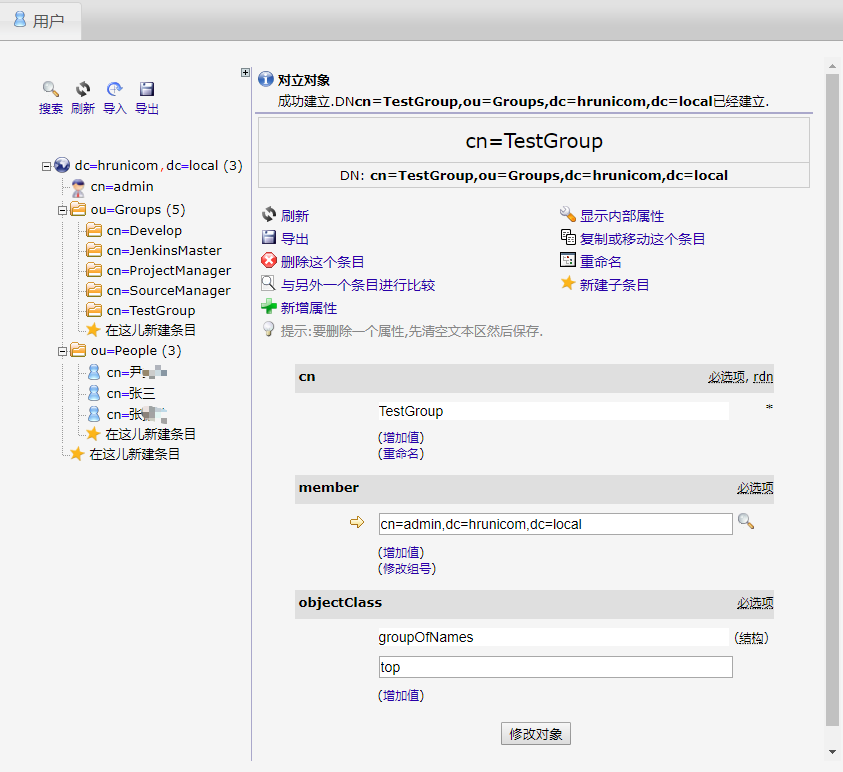
Task: Click the 修改组号 link under member
Action: pyautogui.click(x=407, y=568)
